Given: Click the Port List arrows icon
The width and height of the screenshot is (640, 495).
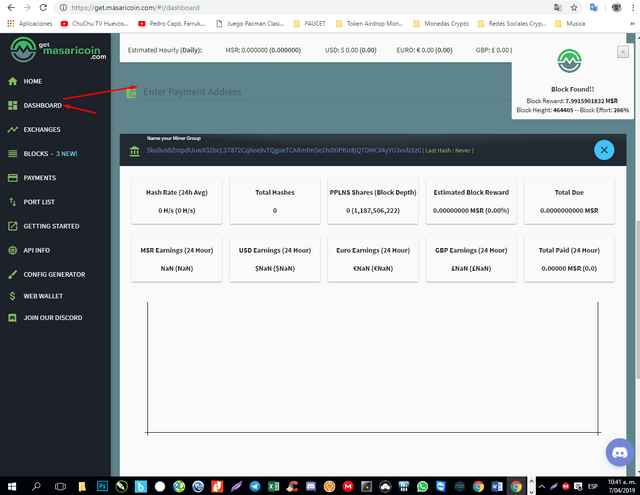Looking at the screenshot, I should [x=13, y=202].
